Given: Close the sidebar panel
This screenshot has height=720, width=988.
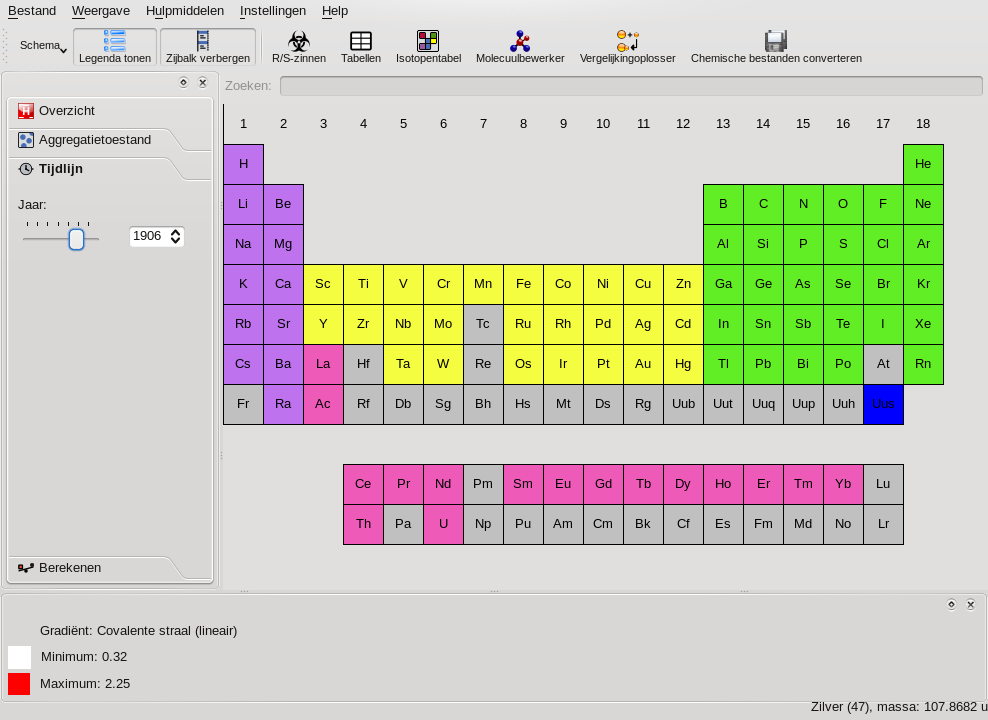Looking at the screenshot, I should point(202,83).
